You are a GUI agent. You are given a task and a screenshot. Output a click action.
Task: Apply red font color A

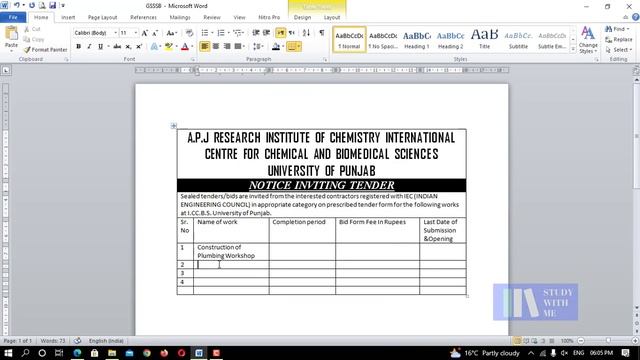pos(185,47)
